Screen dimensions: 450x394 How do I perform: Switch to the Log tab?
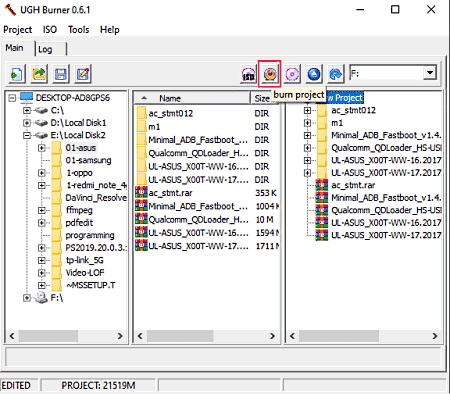[50, 49]
